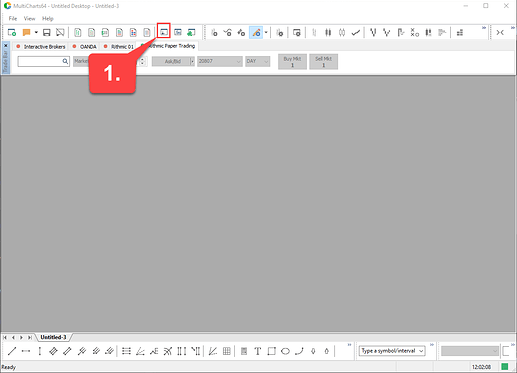Click the red-highlighted toolbar window icon
Screen dimensions: 517x373
click(x=164, y=31)
